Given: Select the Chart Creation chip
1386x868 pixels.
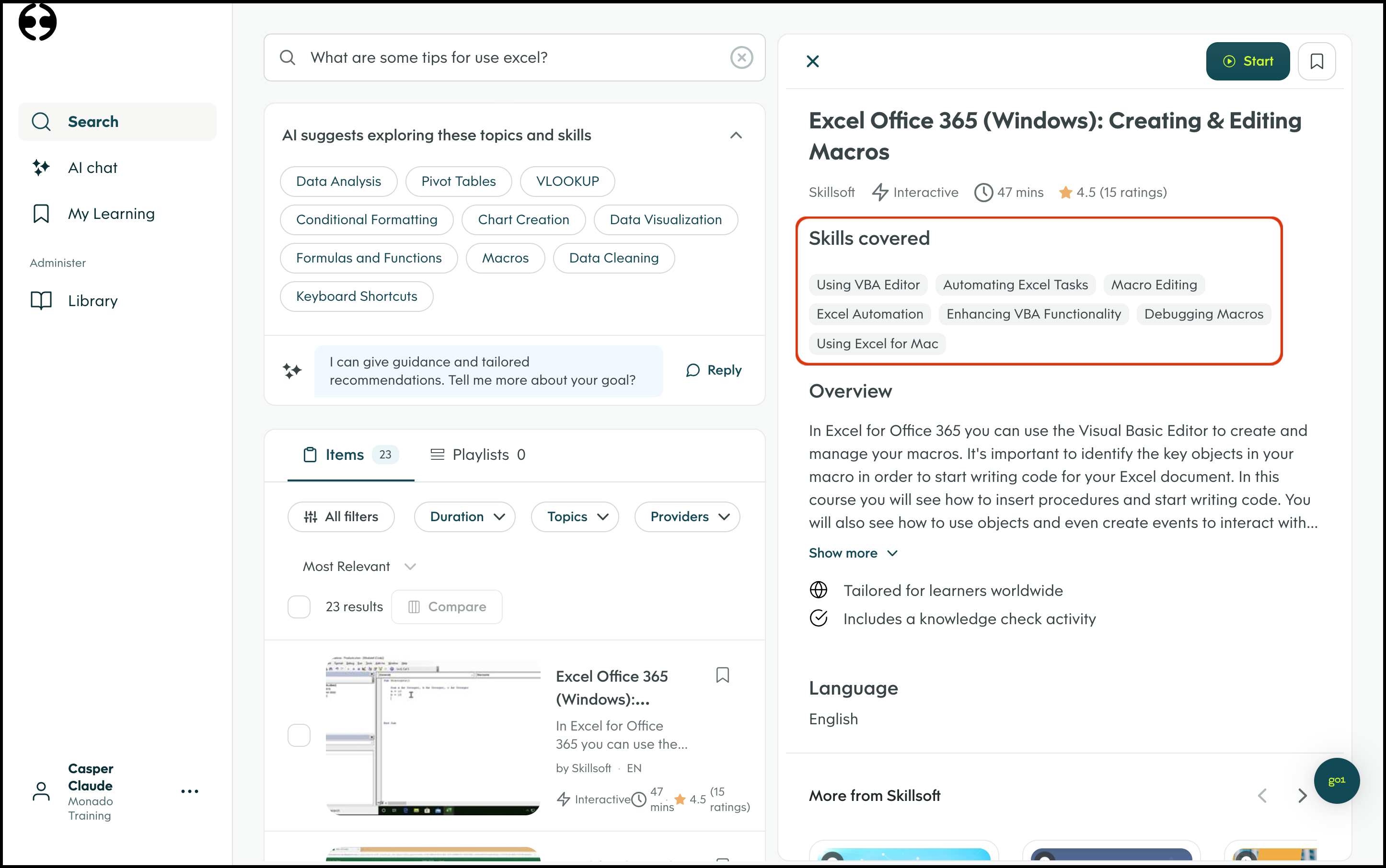Looking at the screenshot, I should pos(523,220).
